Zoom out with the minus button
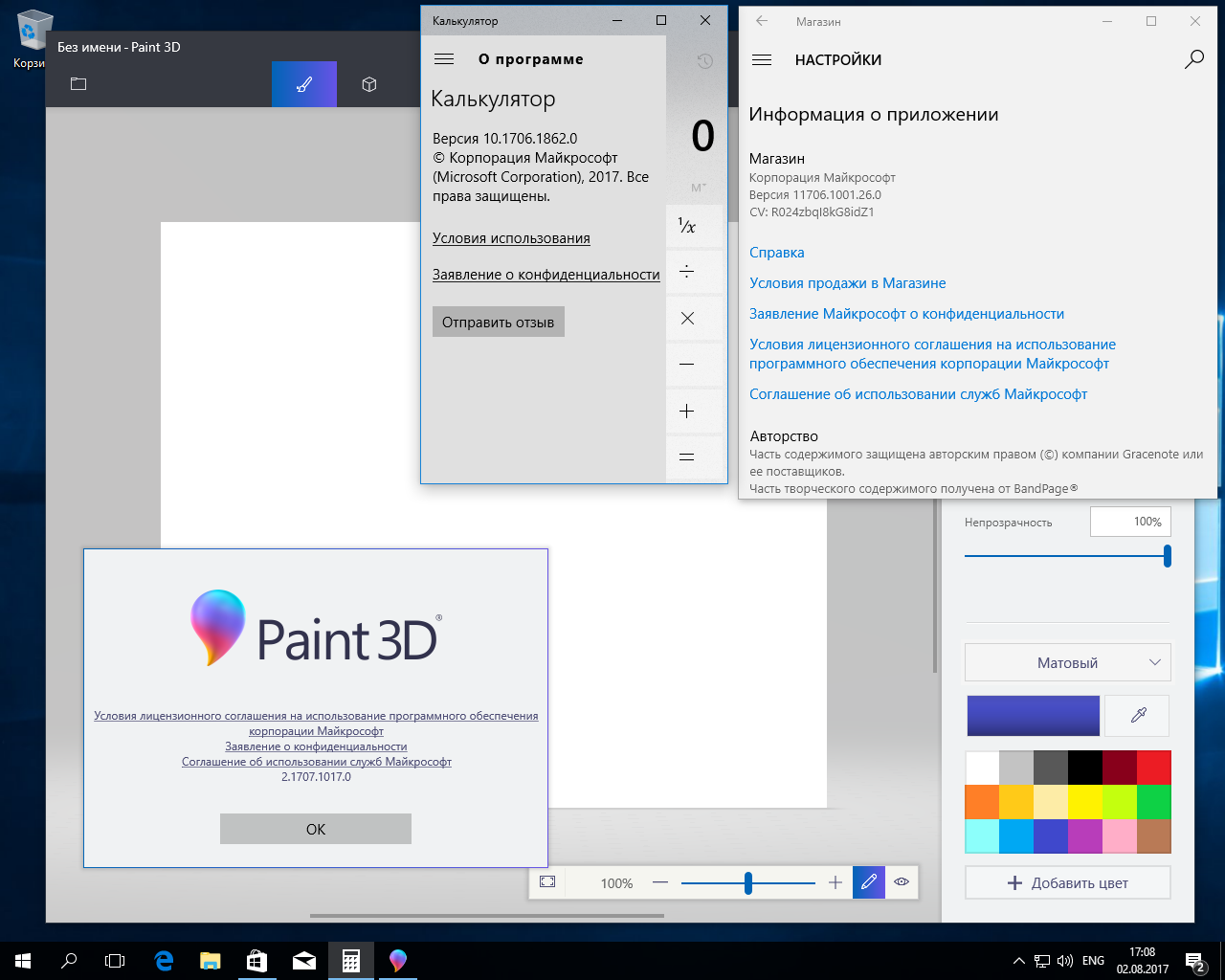Image resolution: width=1225 pixels, height=980 pixels. 660,882
